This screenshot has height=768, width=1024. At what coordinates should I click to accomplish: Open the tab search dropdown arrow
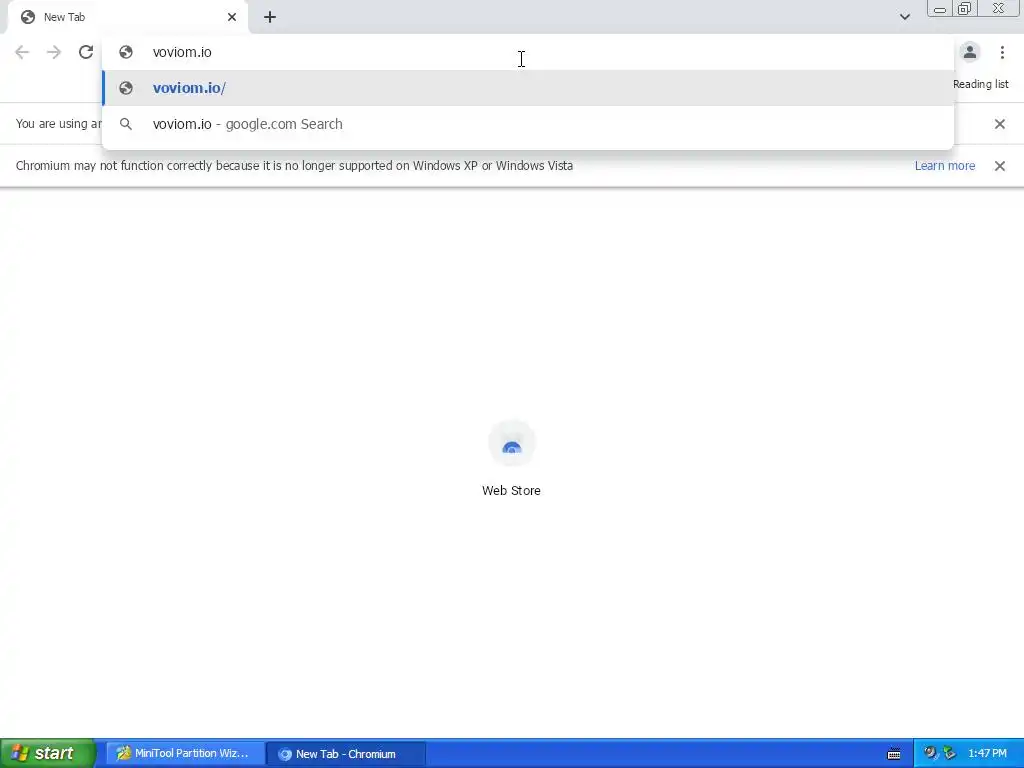pos(904,17)
